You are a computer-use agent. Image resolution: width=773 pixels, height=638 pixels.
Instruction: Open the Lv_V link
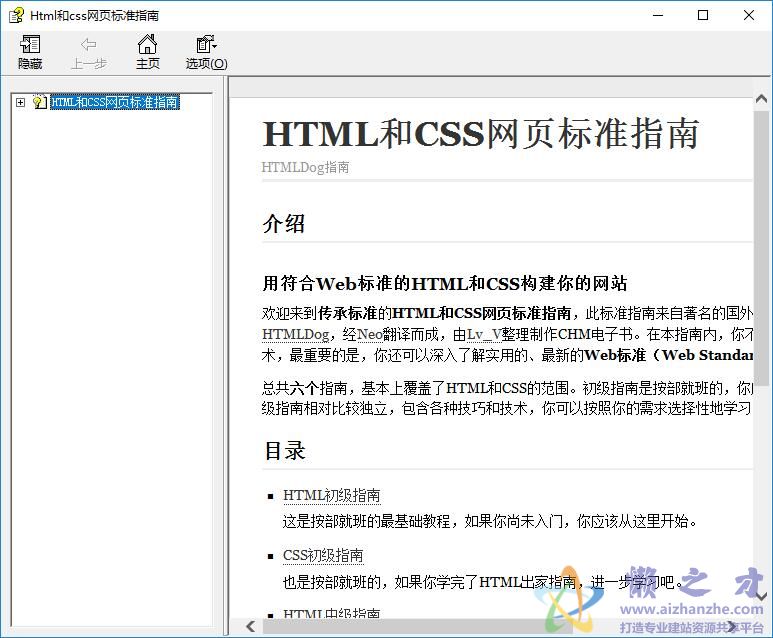coord(484,334)
